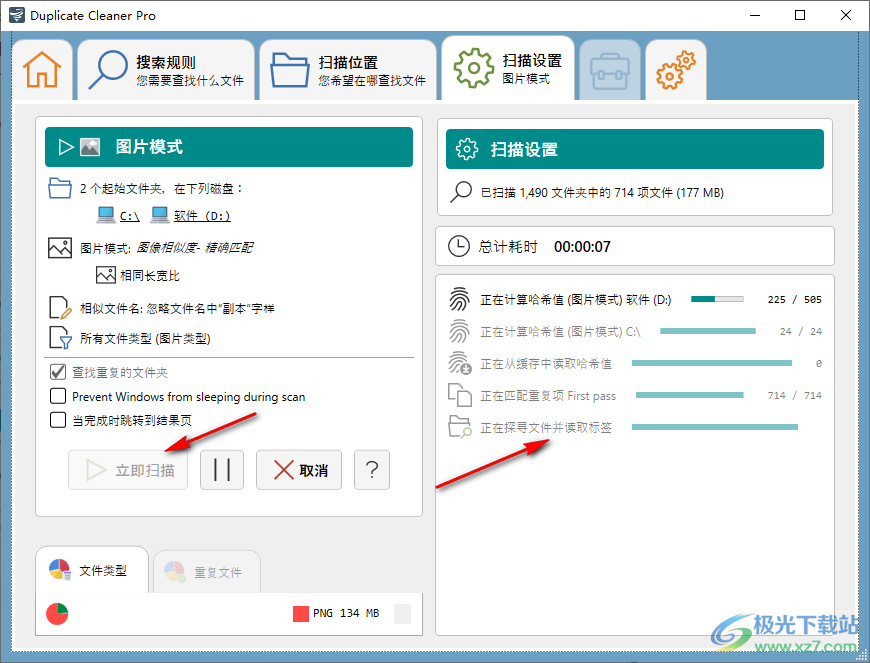This screenshot has width=870, height=663.
Task: Click the 24 / 24 progress count
Action: point(801,332)
